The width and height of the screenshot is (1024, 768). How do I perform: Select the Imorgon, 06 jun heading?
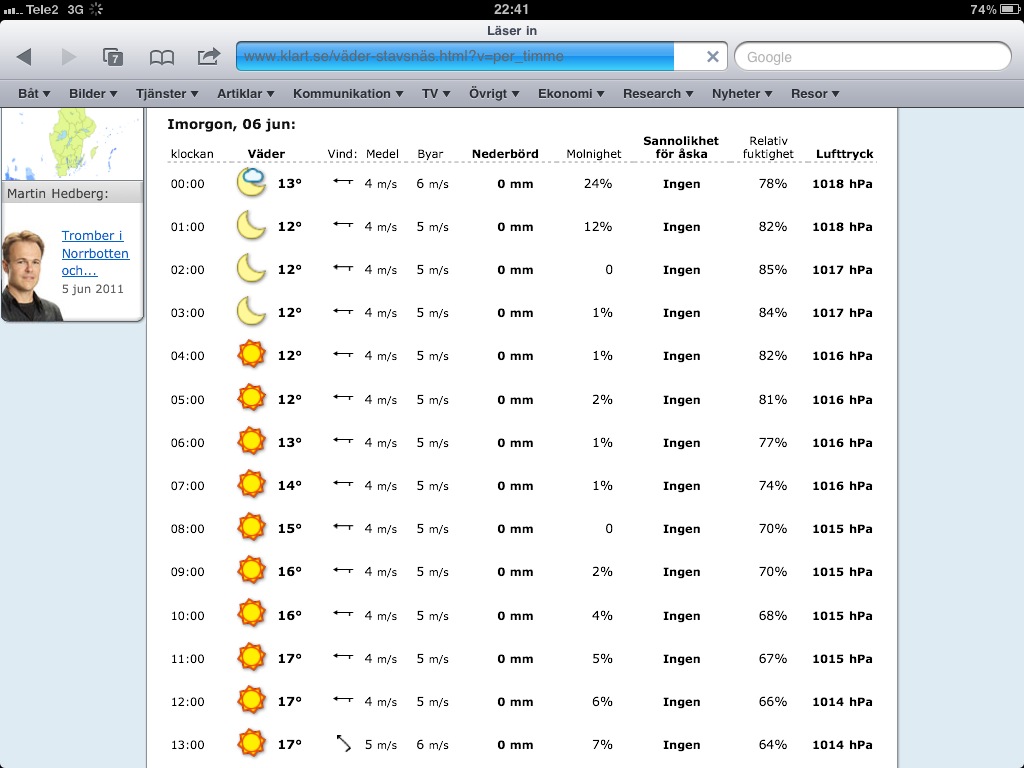(231, 124)
